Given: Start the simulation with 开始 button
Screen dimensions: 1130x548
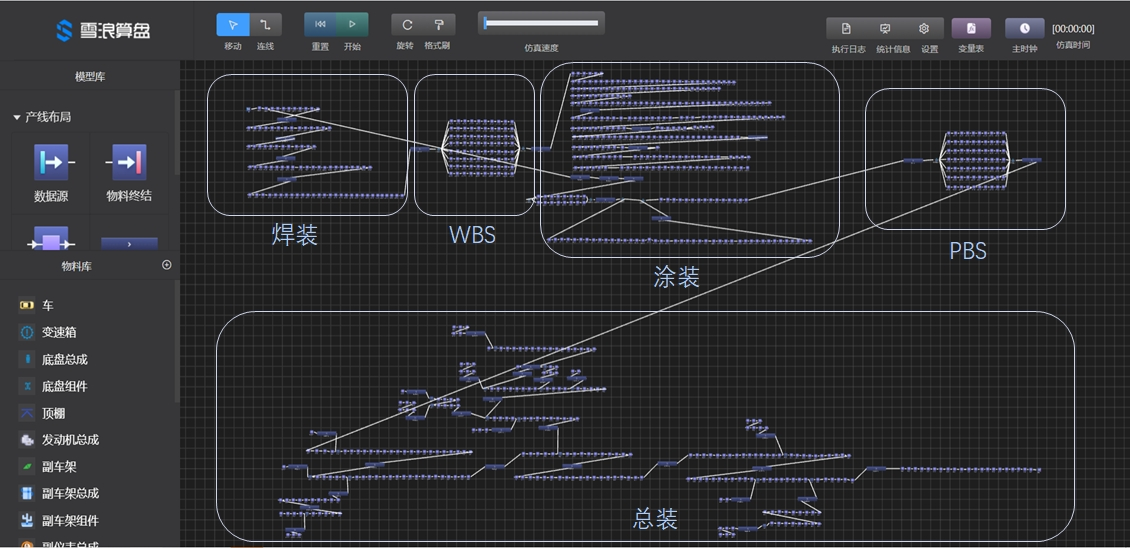Looking at the screenshot, I should 352,25.
